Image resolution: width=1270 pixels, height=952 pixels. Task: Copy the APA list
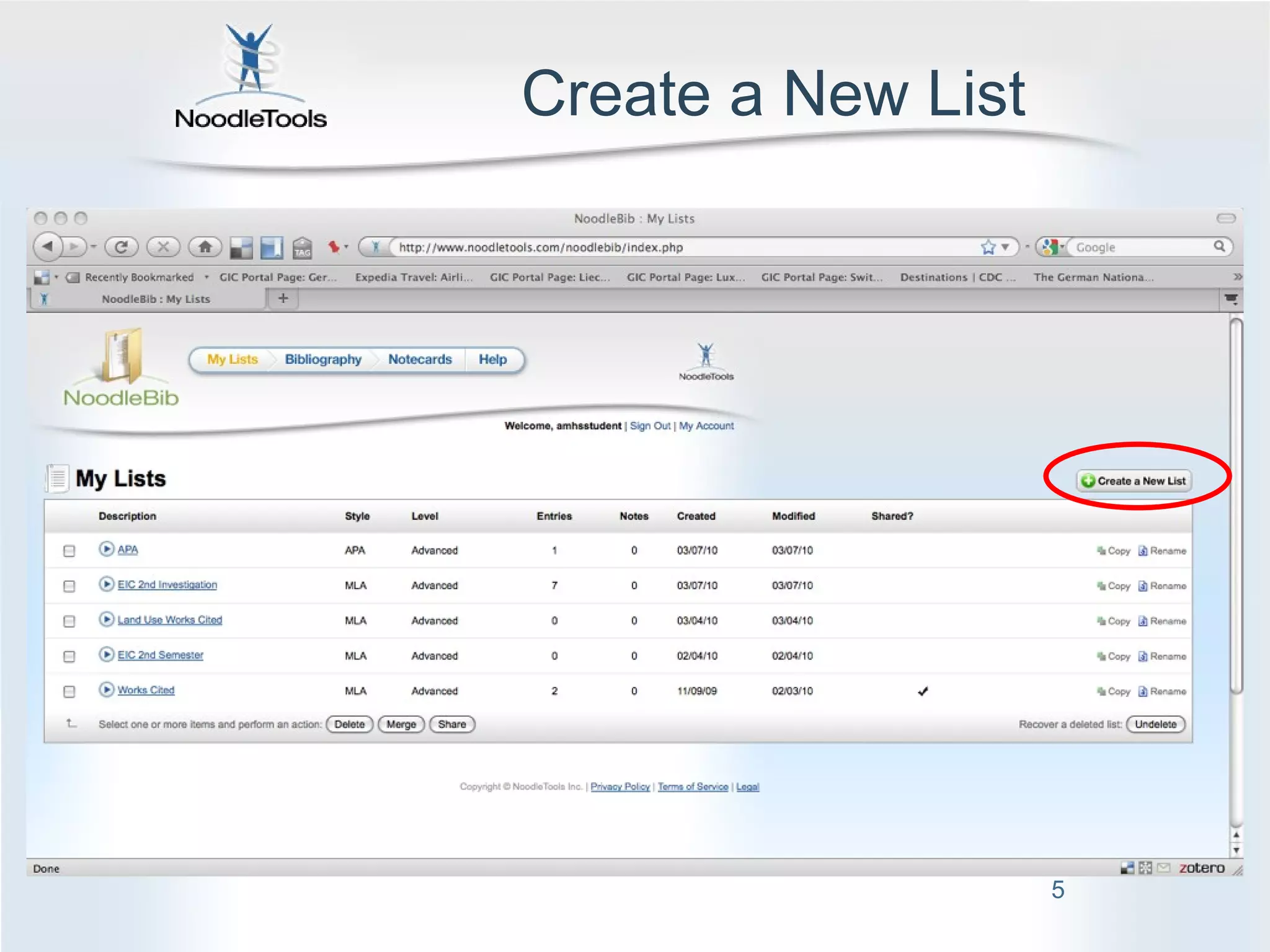[x=1114, y=550]
